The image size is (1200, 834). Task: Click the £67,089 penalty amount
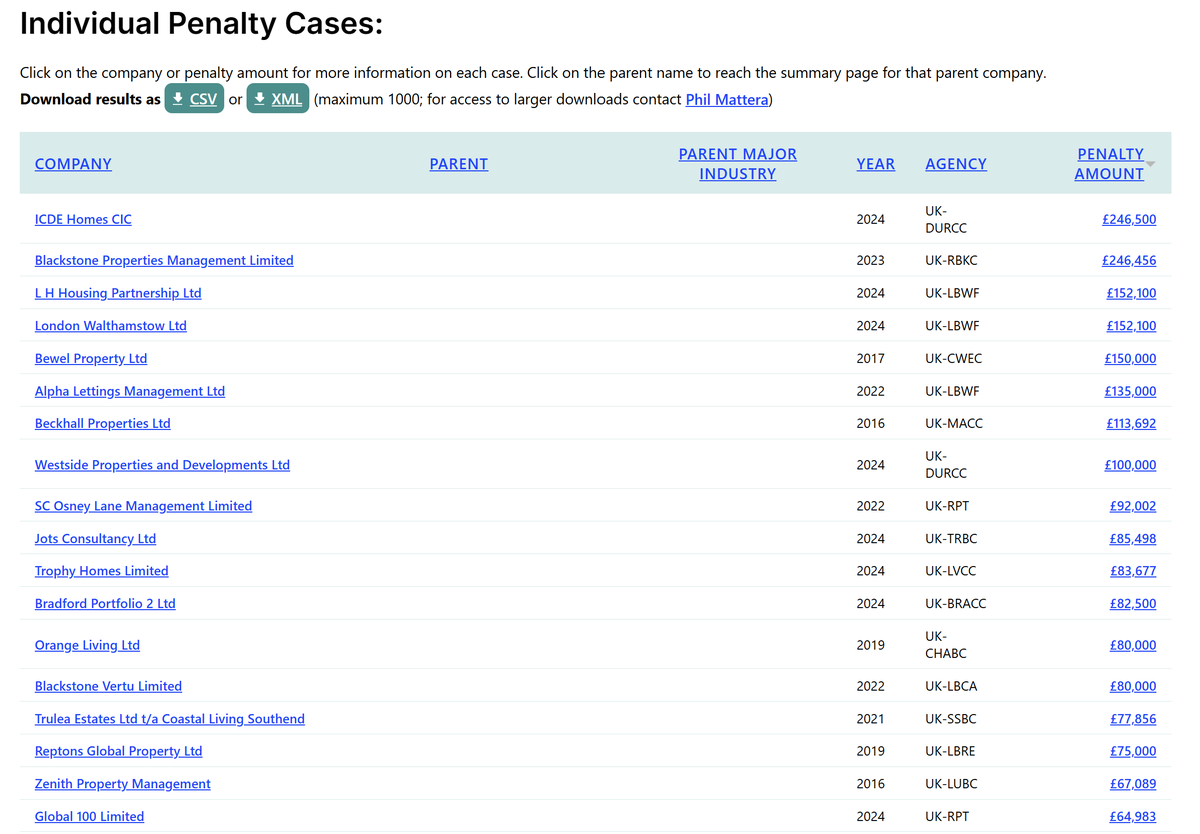1133,784
